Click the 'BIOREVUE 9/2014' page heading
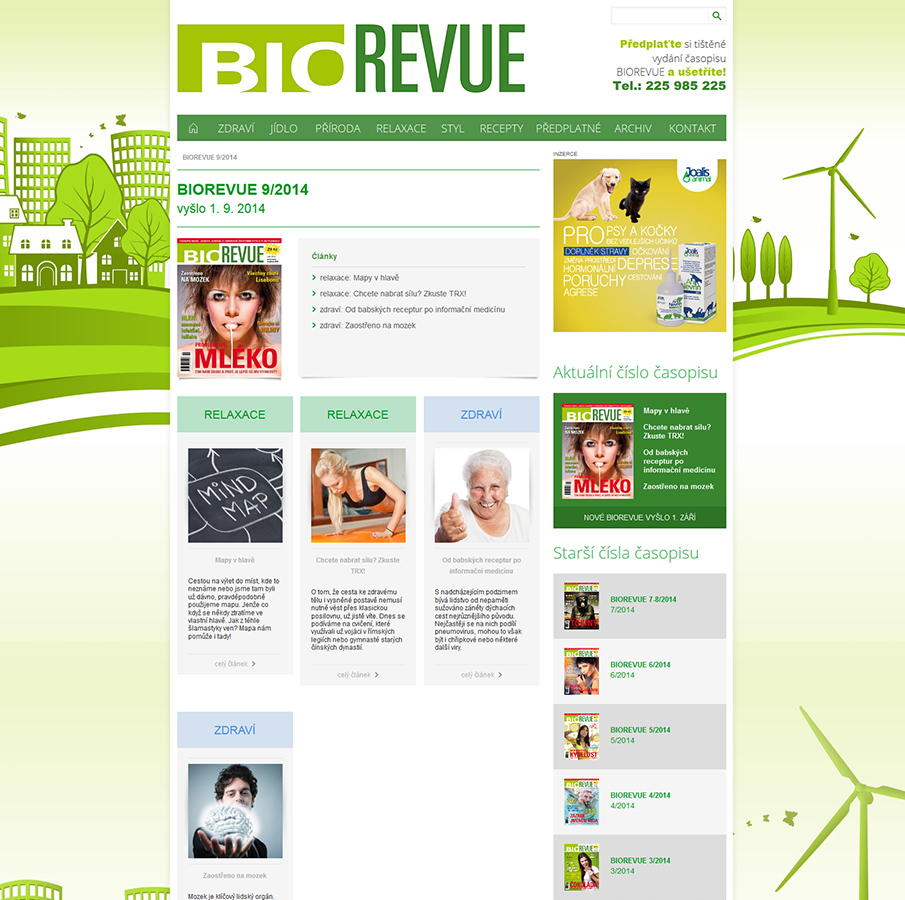The height and width of the screenshot is (900, 905). [242, 189]
